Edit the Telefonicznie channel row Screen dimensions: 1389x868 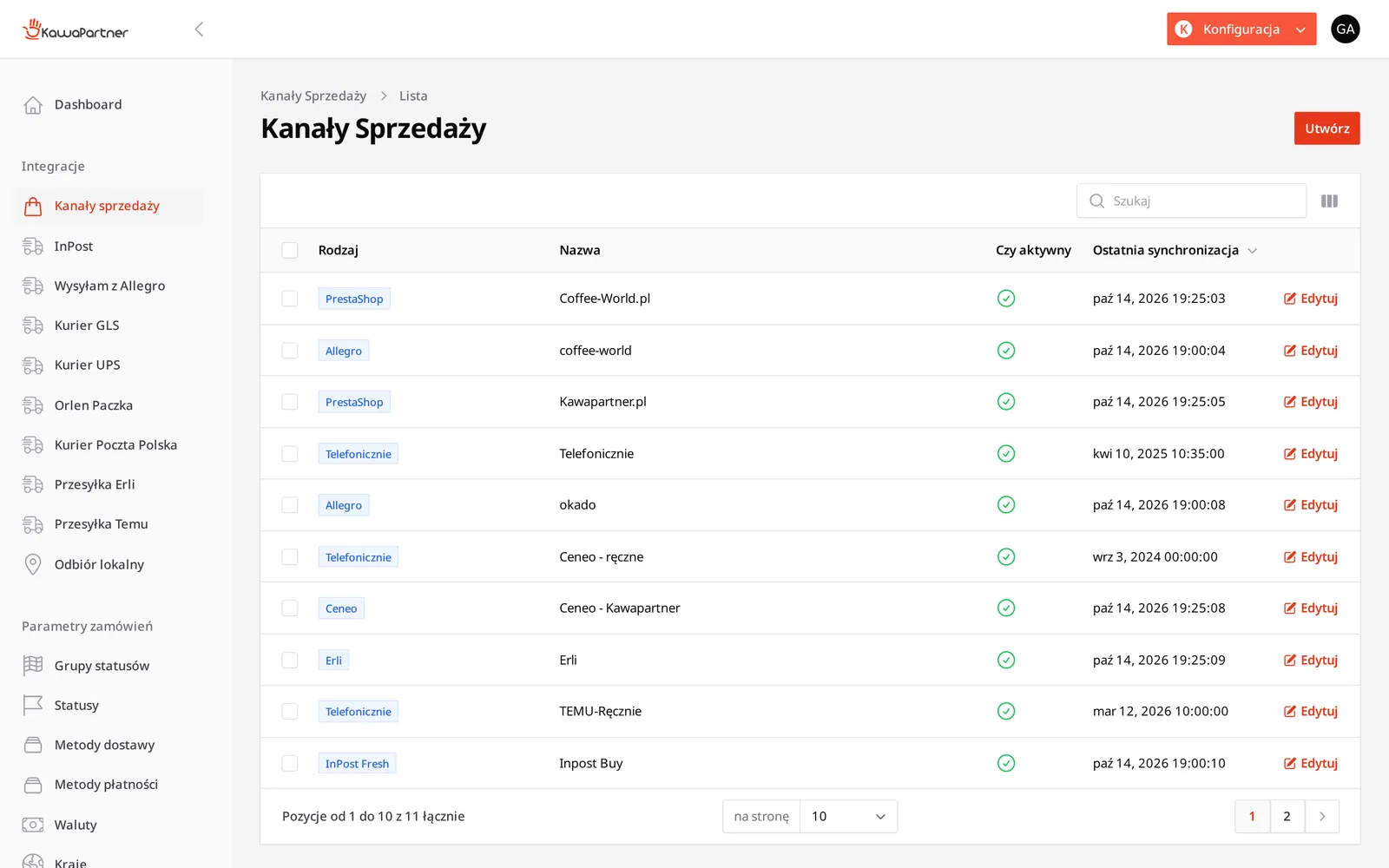click(1310, 454)
